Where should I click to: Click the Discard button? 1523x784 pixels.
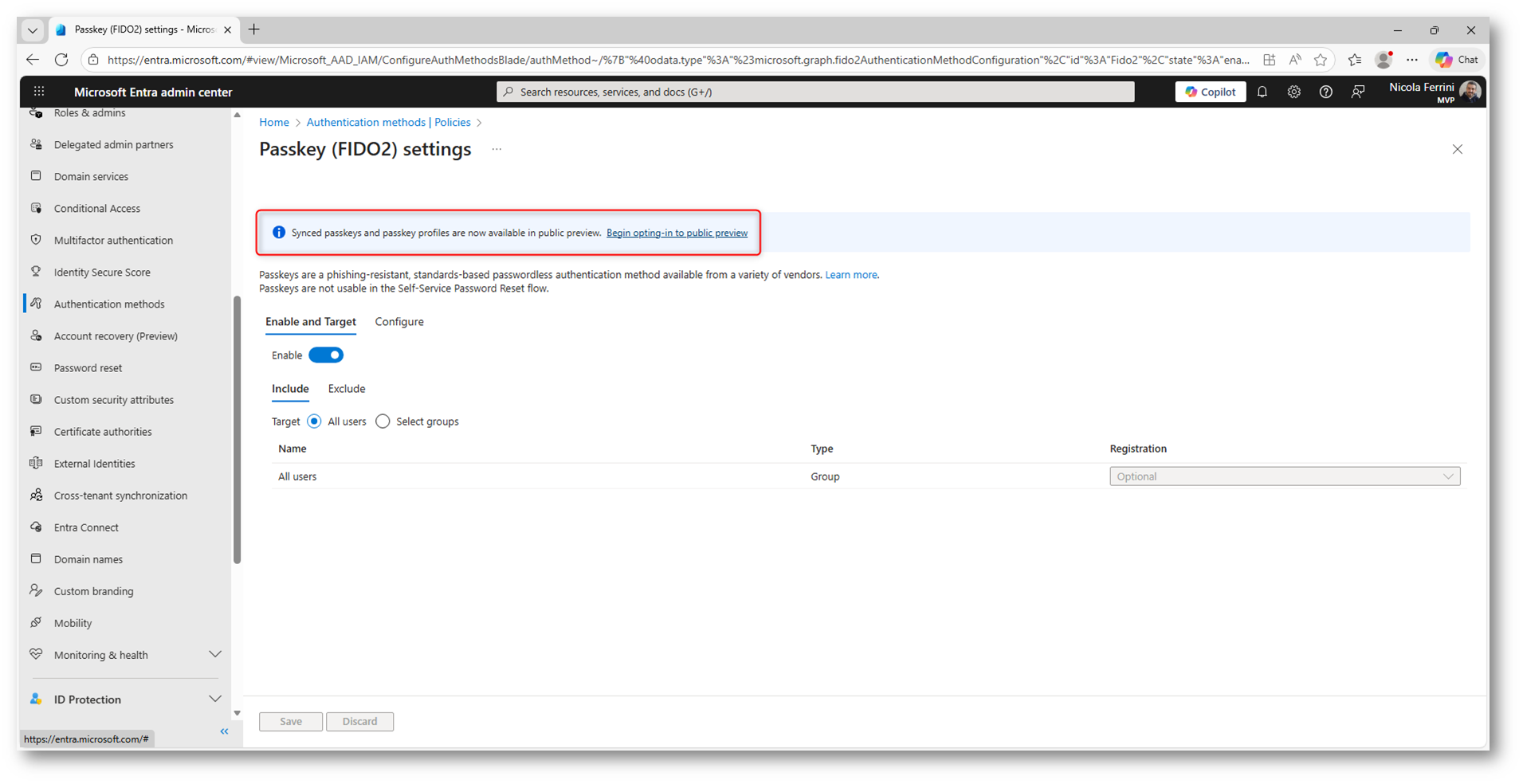[360, 721]
